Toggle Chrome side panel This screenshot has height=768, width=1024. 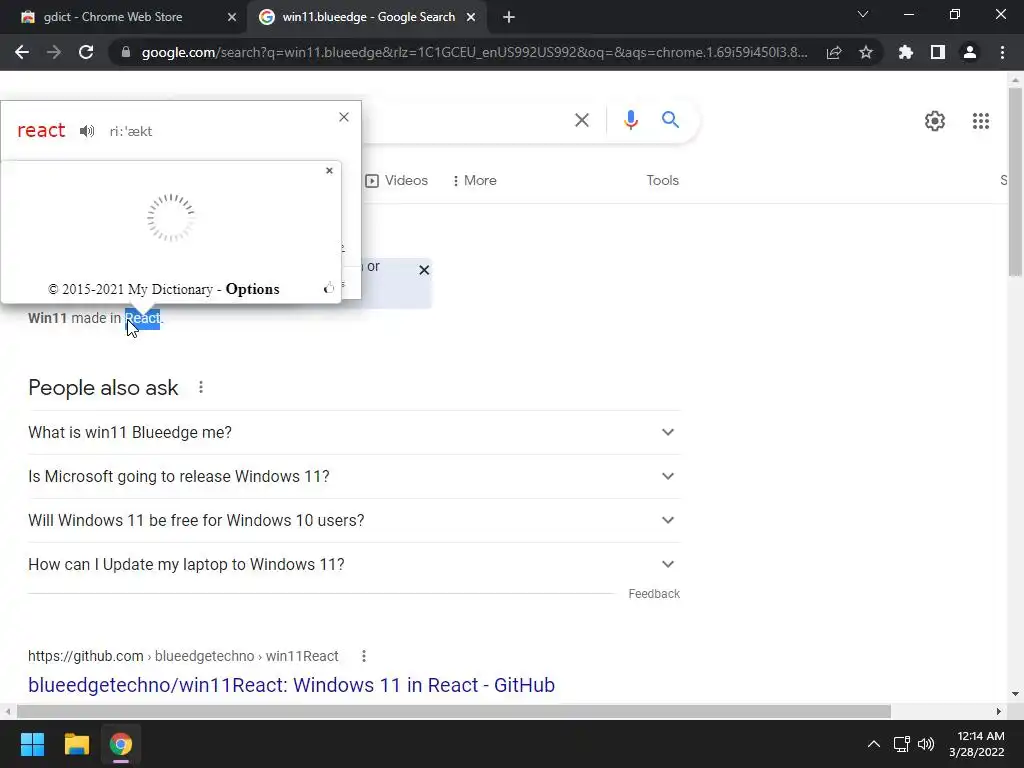[x=938, y=52]
